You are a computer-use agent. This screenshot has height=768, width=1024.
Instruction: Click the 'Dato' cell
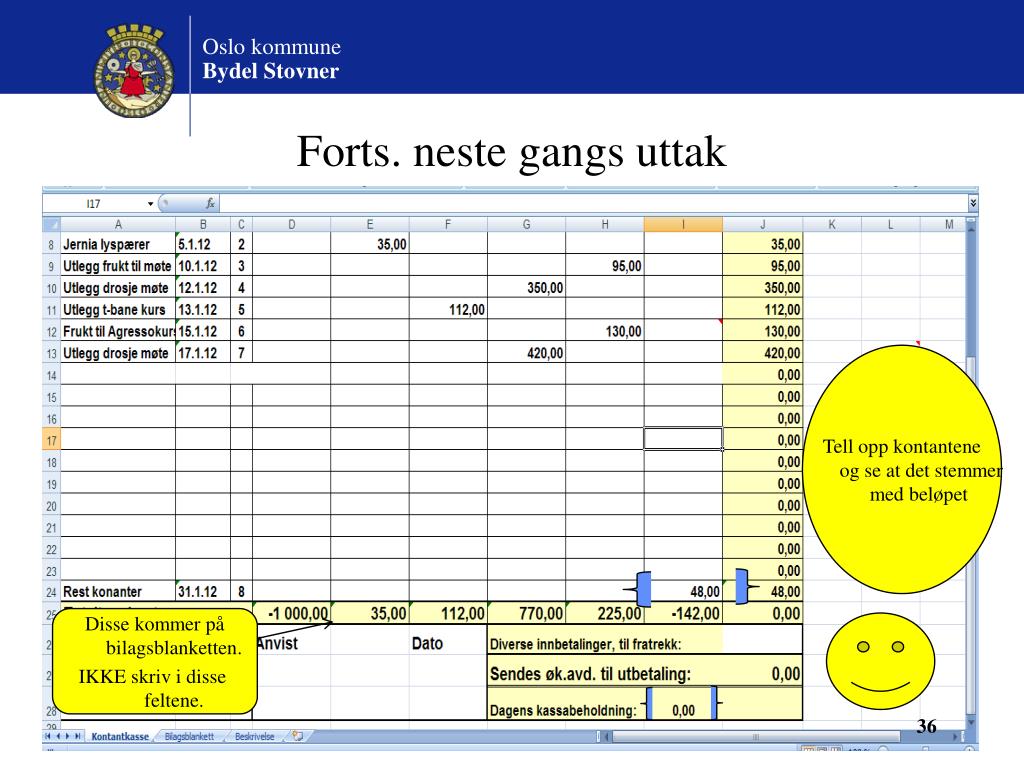427,644
